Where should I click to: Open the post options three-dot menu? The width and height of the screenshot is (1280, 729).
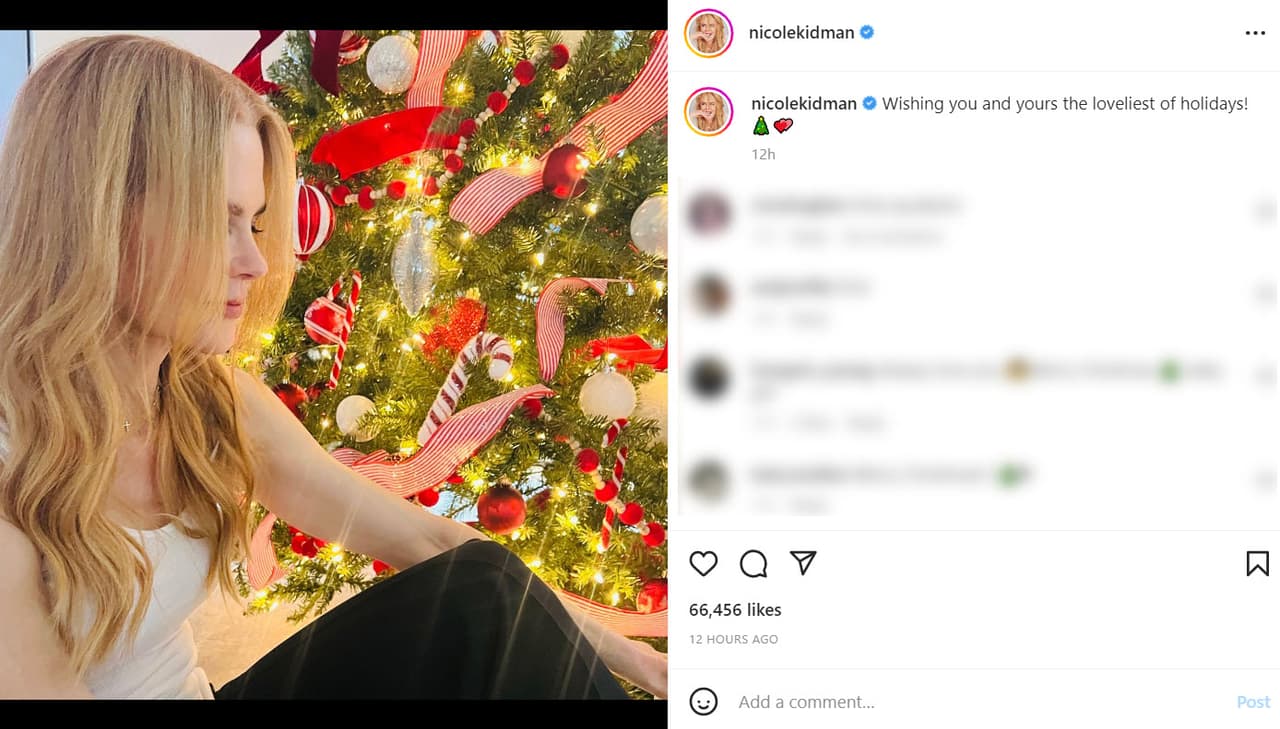1254,32
